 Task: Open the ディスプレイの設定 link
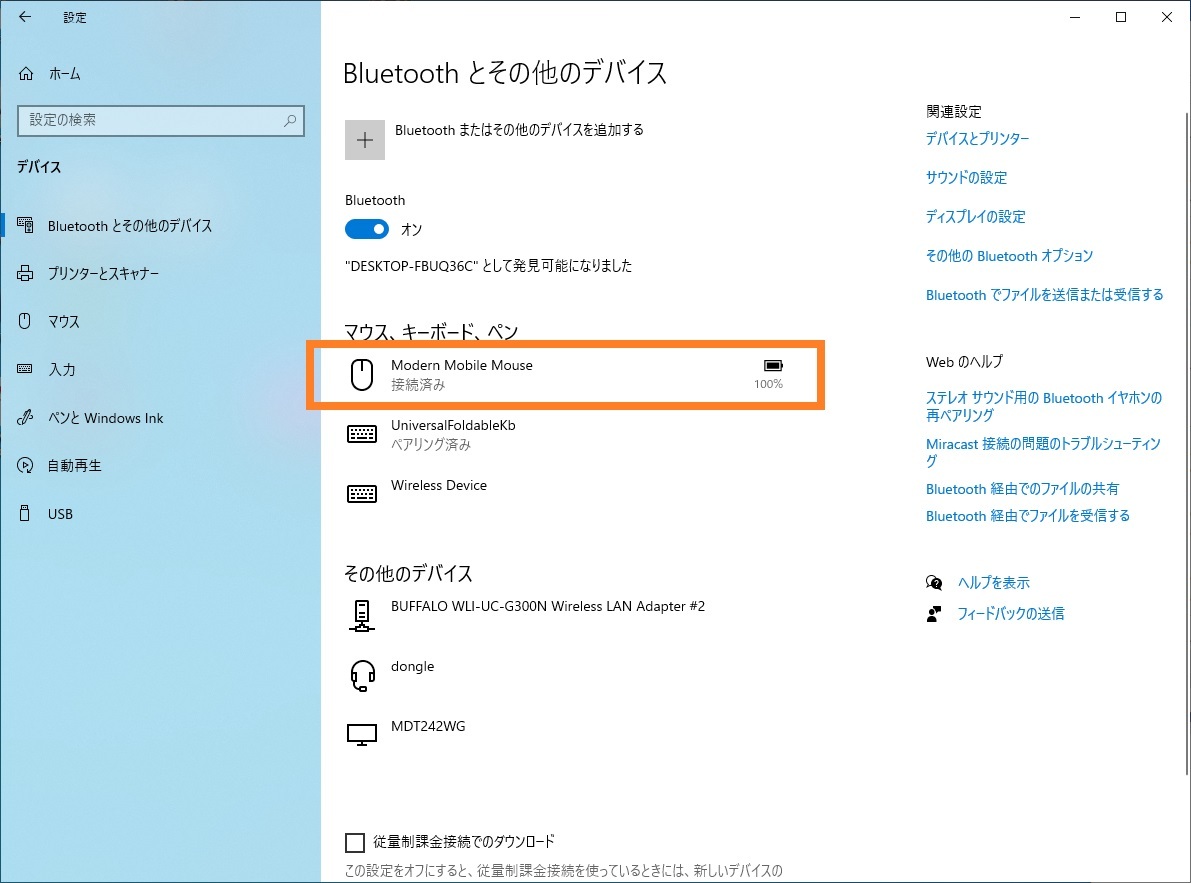click(975, 216)
